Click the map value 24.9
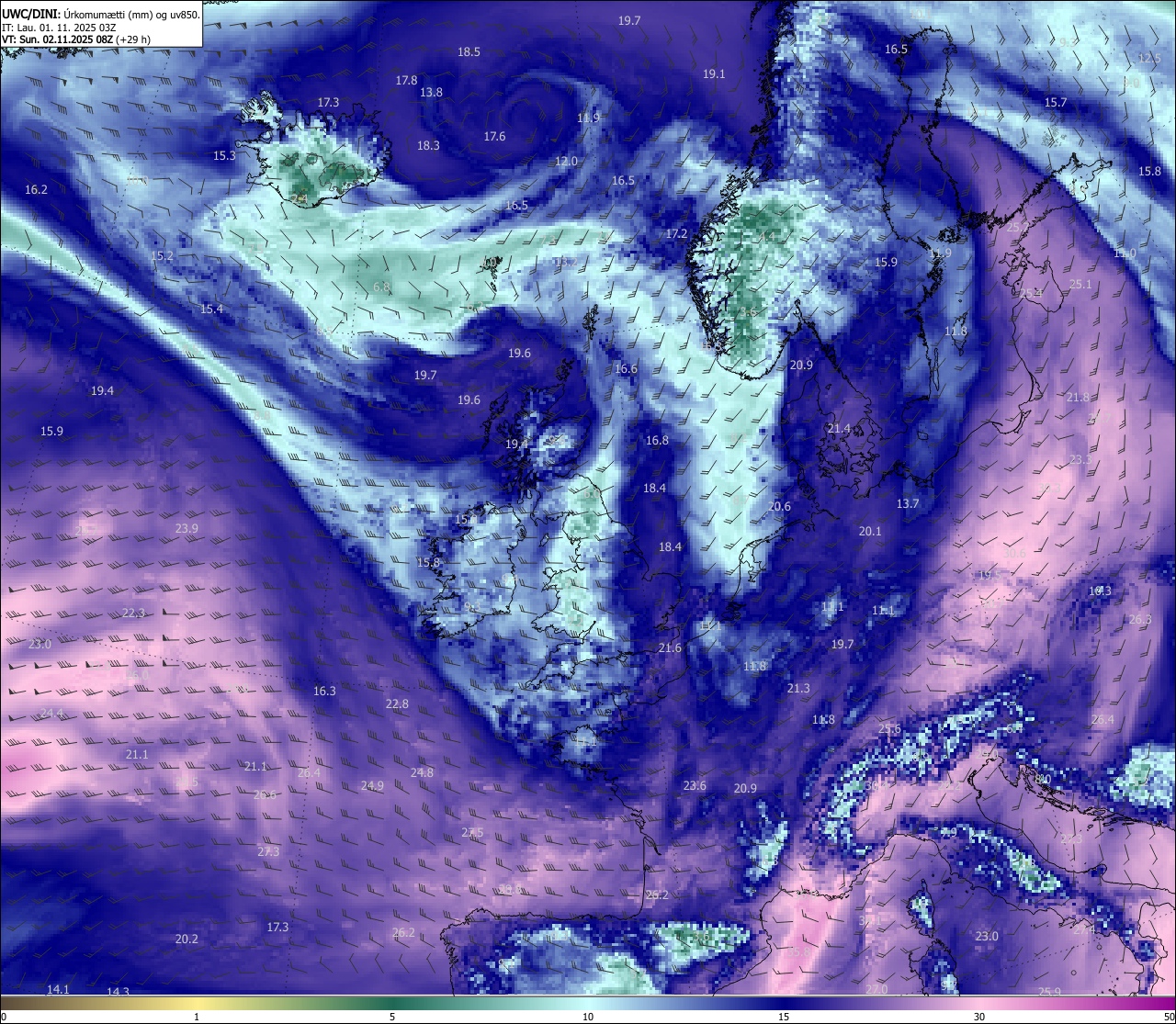This screenshot has width=1176, height=1024. pos(372,786)
